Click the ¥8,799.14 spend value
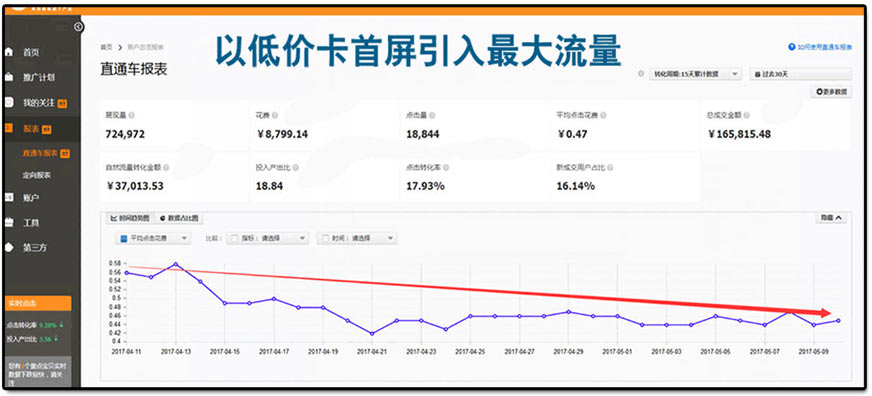The image size is (872, 396). (282, 134)
